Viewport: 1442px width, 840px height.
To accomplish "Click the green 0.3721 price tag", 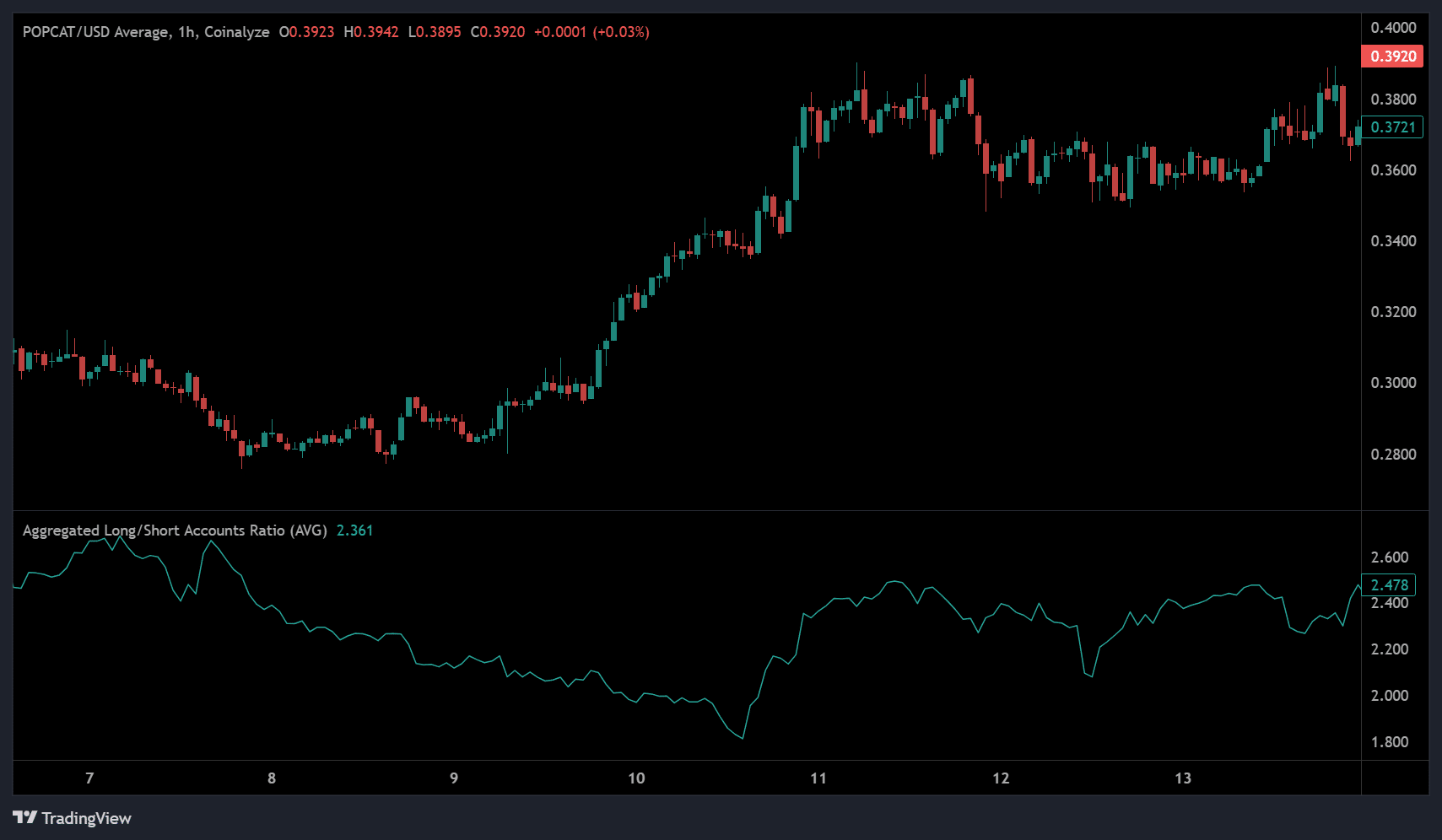I will [1392, 127].
